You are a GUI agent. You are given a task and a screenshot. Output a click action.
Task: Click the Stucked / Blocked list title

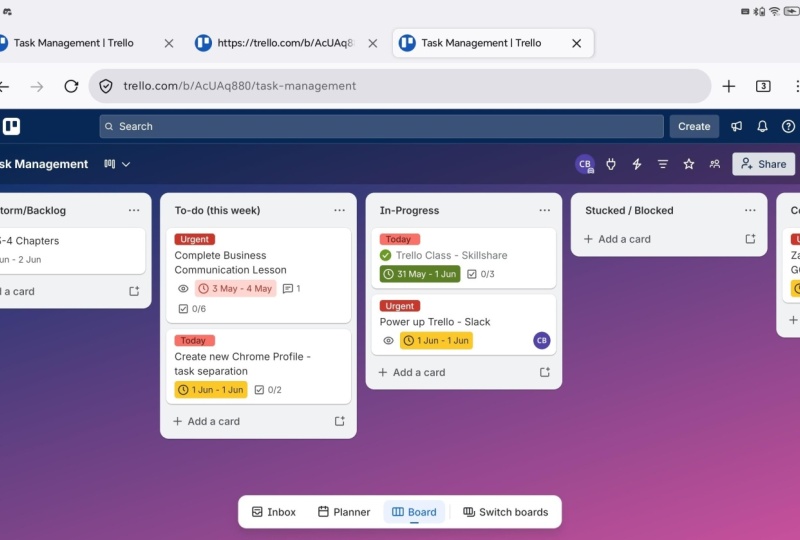pos(629,210)
